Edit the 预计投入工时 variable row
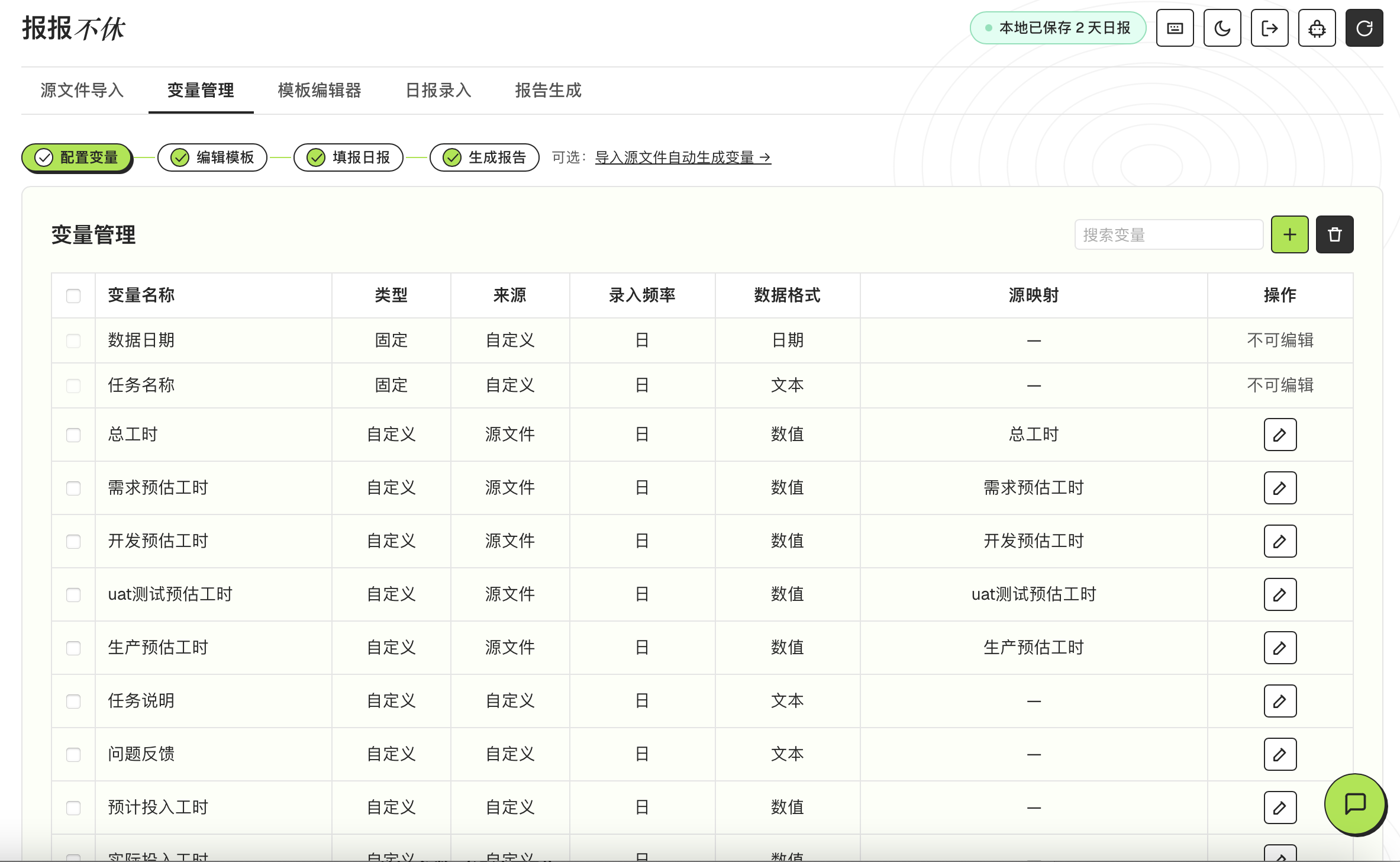This screenshot has height=862, width=1400. (x=1280, y=808)
